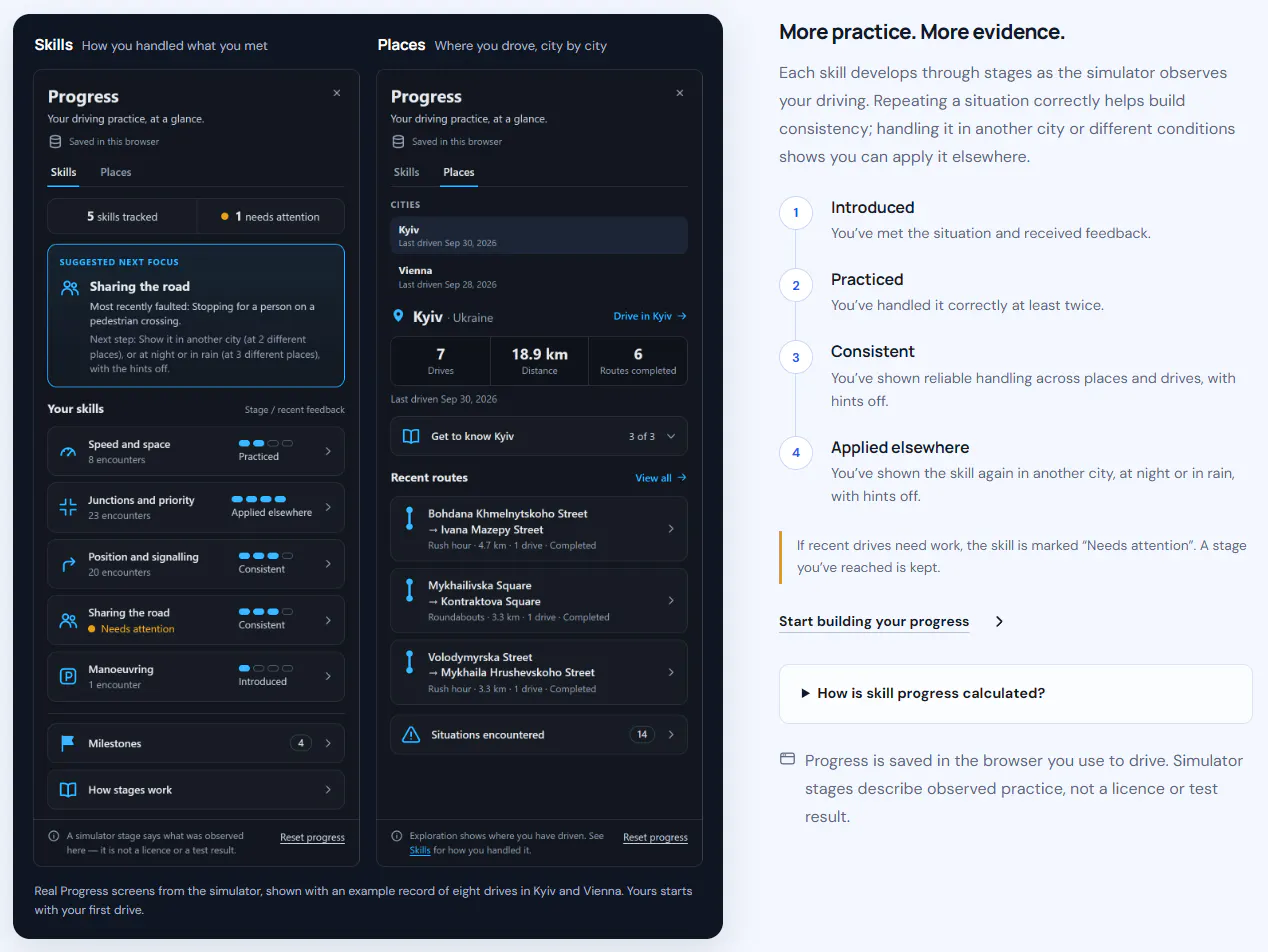Click the route icon for Bohdana Khmelnytskoho Street
Image resolution: width=1268 pixels, height=952 pixels.
[409, 518]
